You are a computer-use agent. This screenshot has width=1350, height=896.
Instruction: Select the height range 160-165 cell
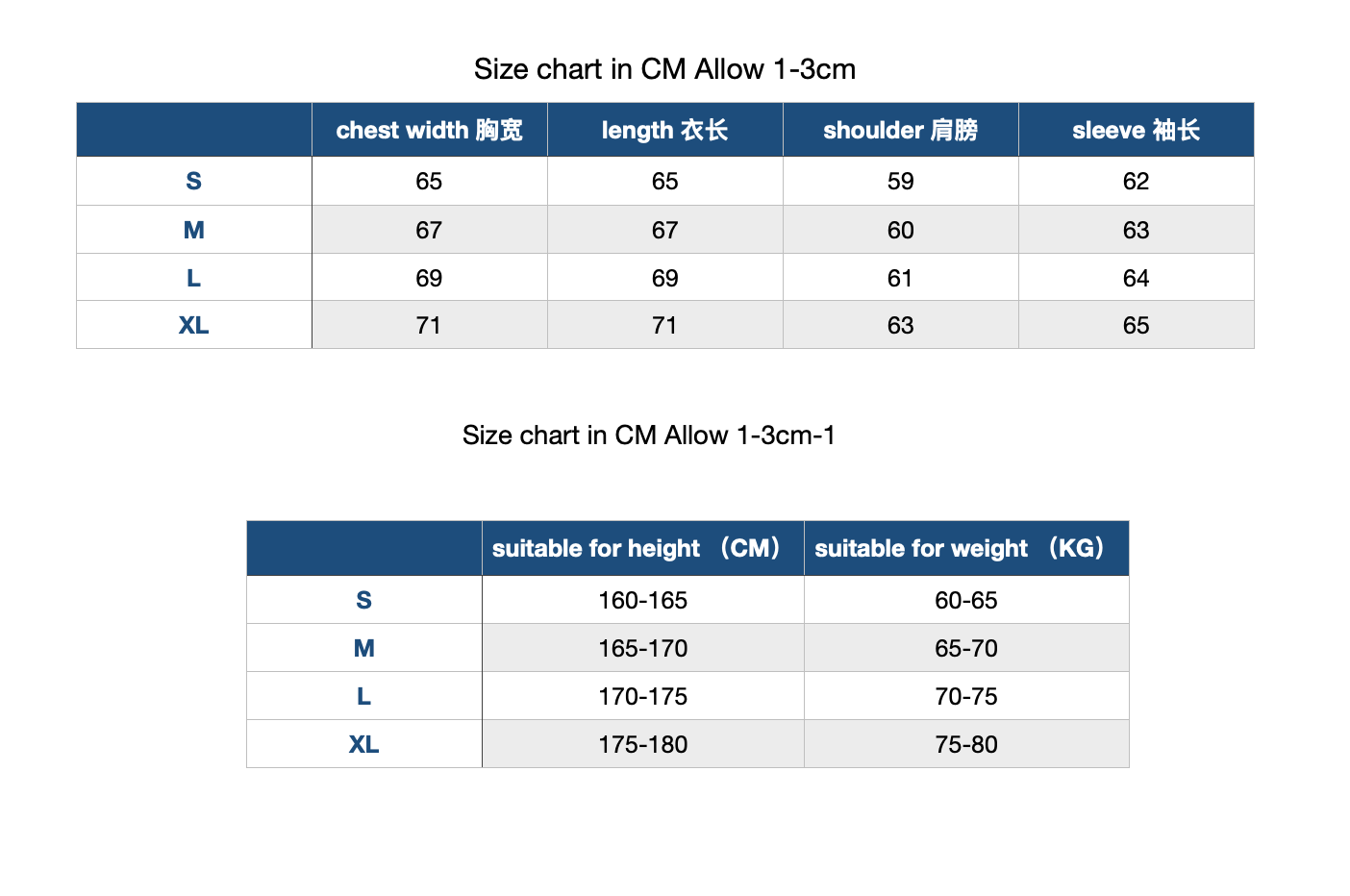point(643,600)
